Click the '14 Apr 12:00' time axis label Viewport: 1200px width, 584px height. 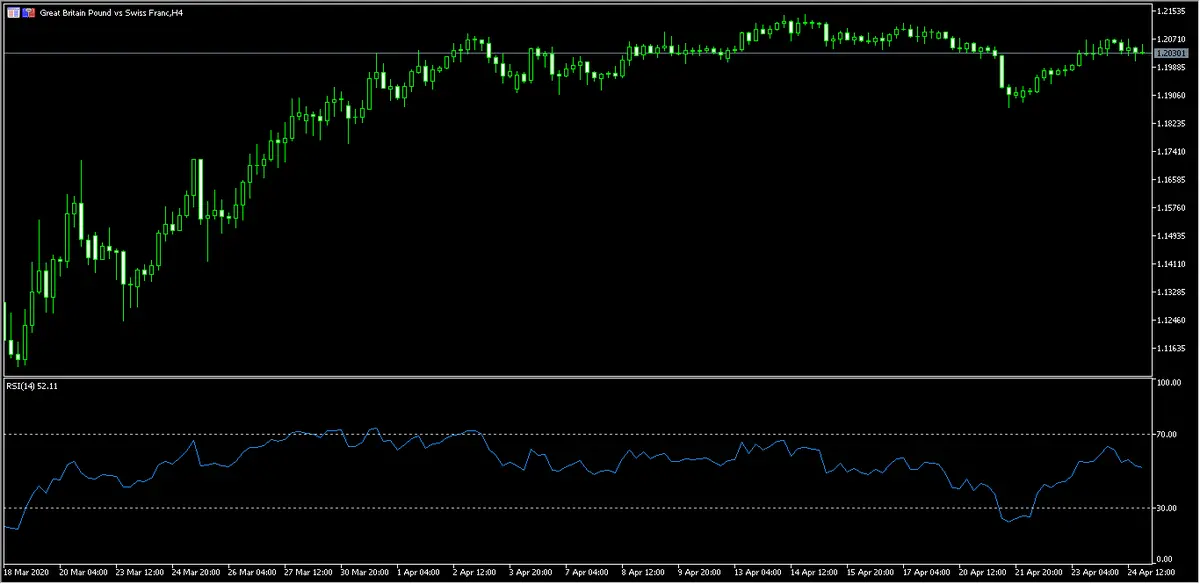pyautogui.click(x=812, y=574)
